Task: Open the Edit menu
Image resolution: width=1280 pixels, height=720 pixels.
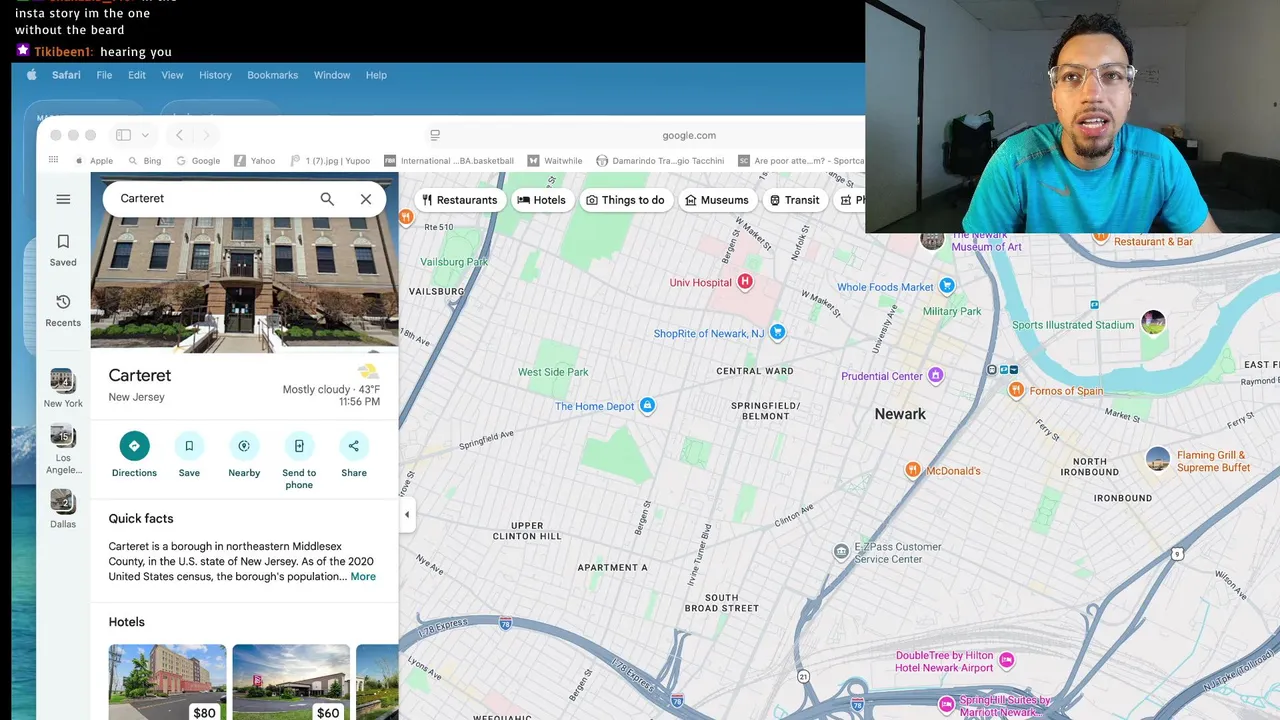Action: [x=137, y=75]
